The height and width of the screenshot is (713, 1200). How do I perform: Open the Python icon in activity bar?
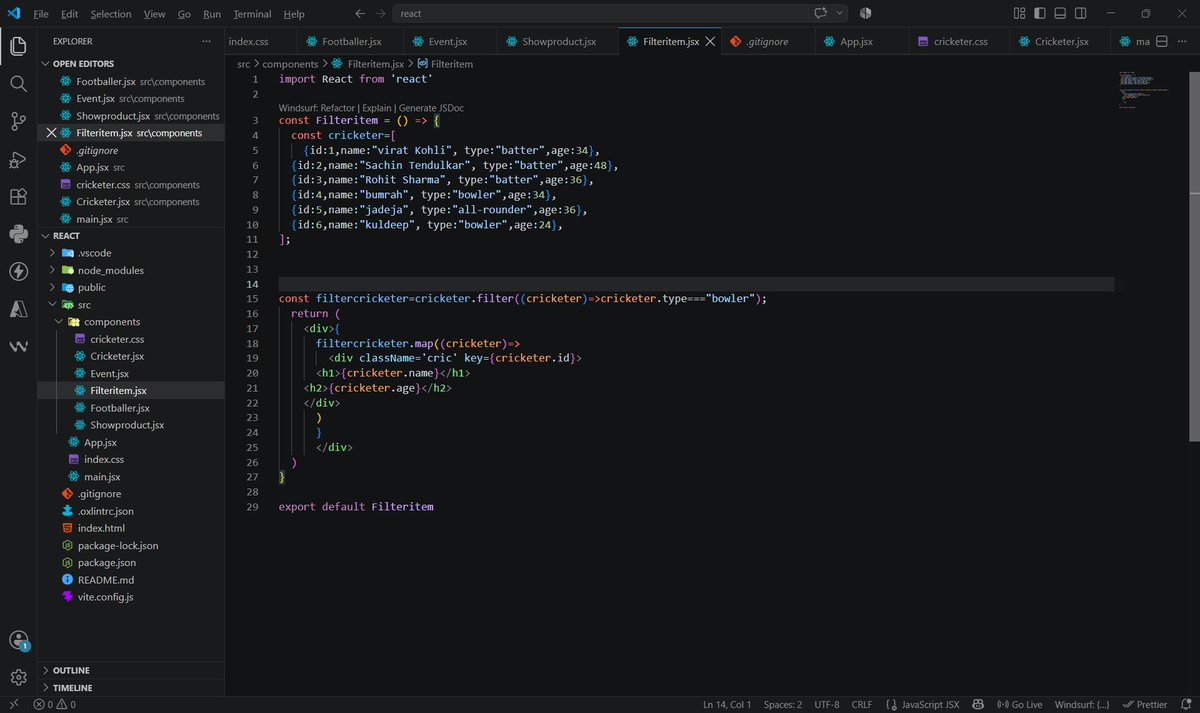point(18,234)
